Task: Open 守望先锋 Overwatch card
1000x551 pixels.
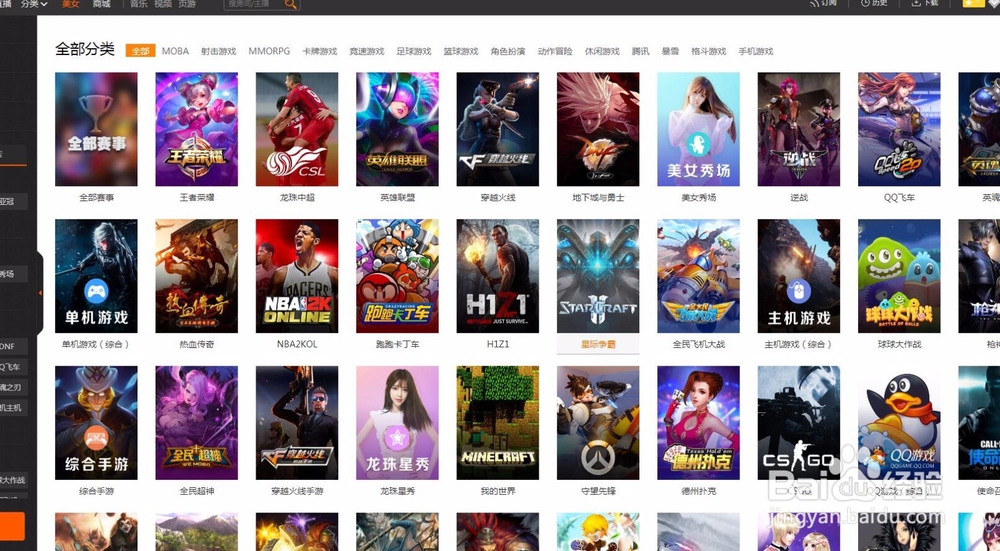Action: tap(598, 423)
